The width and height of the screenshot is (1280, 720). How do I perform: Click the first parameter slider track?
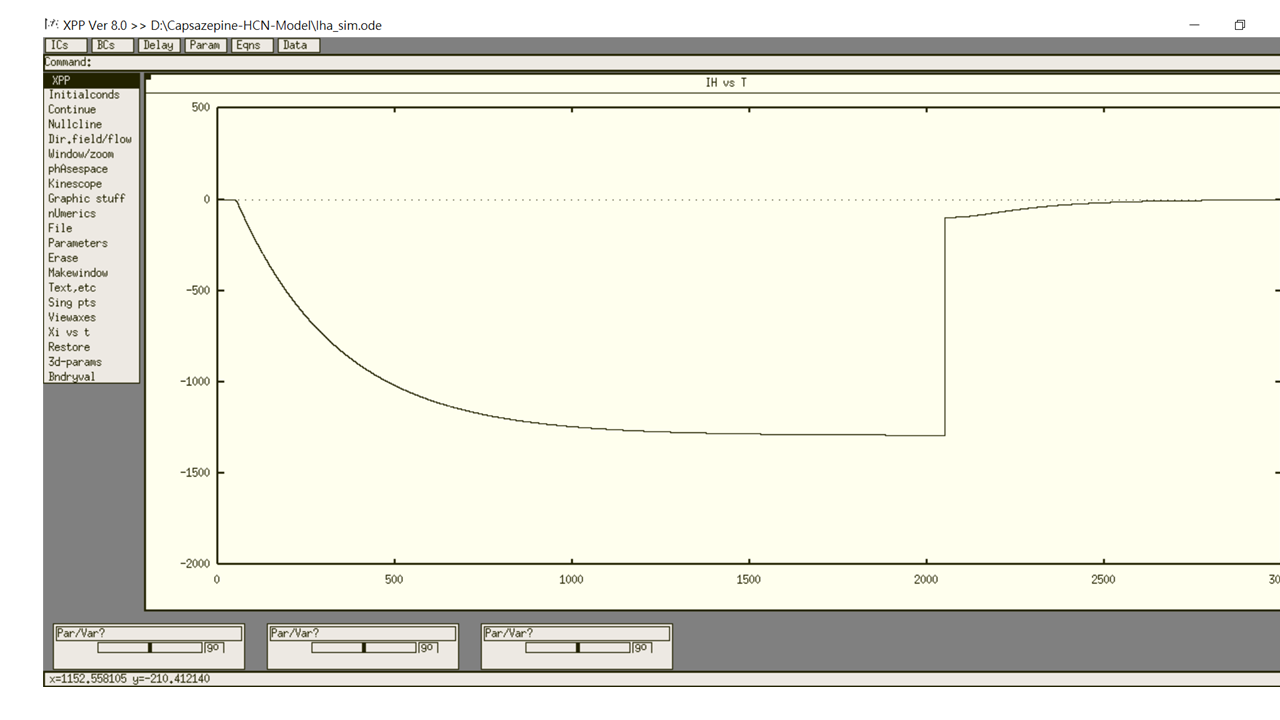click(150, 648)
